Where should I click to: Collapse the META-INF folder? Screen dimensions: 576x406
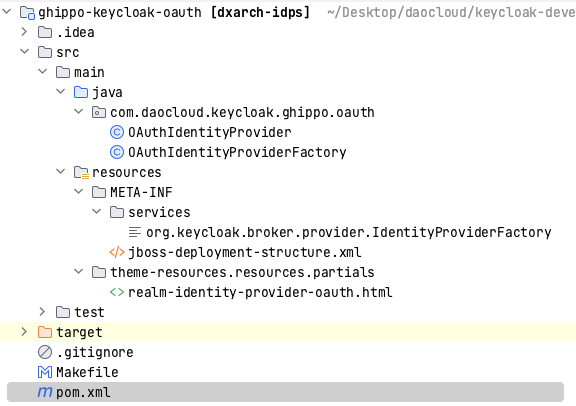tap(78, 192)
